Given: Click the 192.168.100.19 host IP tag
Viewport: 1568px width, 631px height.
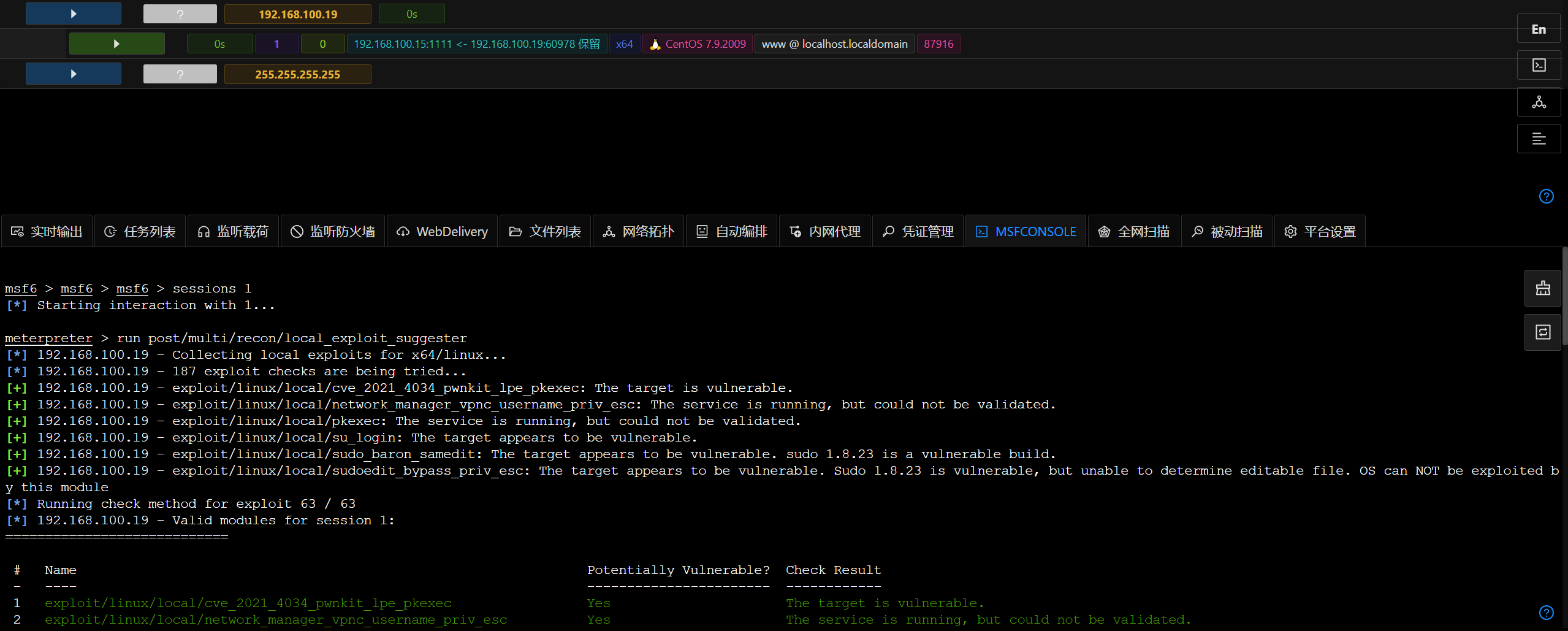Looking at the screenshot, I should [x=297, y=14].
